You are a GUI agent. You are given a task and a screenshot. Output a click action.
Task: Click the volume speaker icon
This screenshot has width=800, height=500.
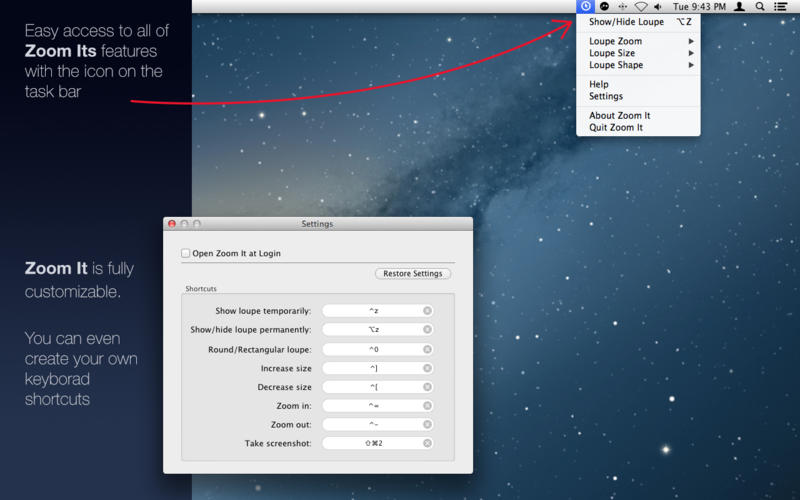click(658, 7)
